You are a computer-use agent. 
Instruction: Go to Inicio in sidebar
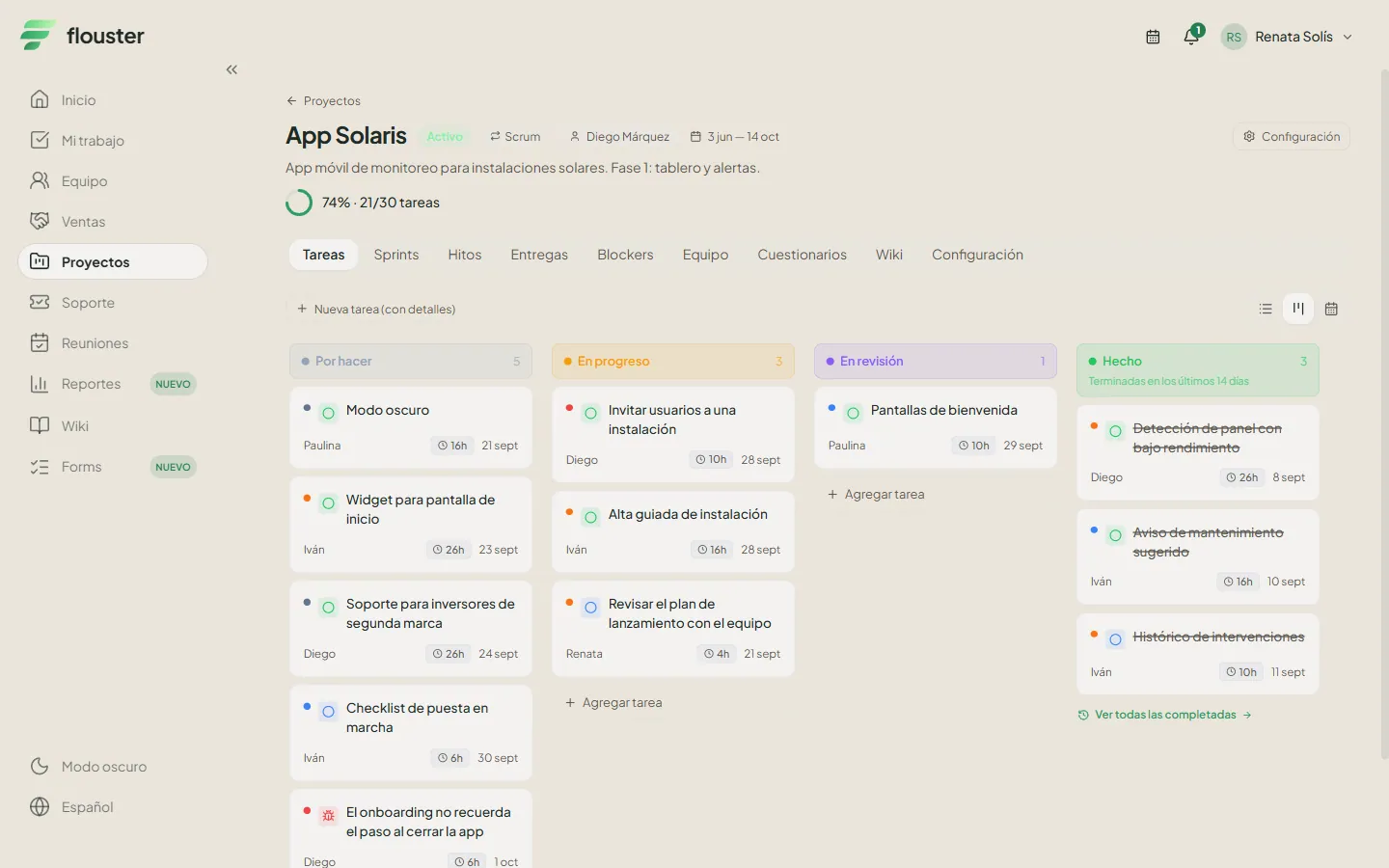click(x=113, y=100)
